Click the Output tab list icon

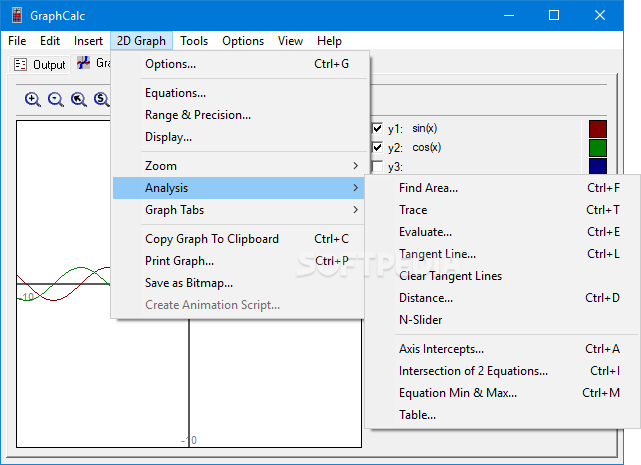point(20,65)
